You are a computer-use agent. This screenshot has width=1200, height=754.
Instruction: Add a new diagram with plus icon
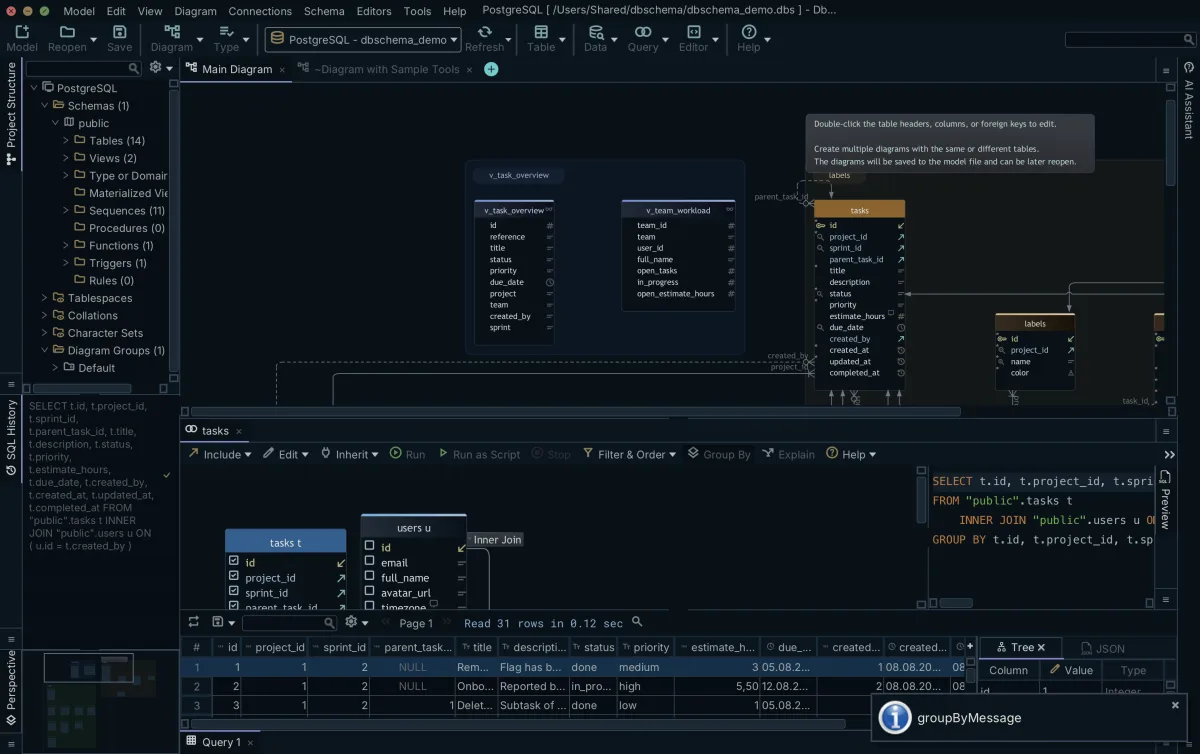[x=491, y=69]
